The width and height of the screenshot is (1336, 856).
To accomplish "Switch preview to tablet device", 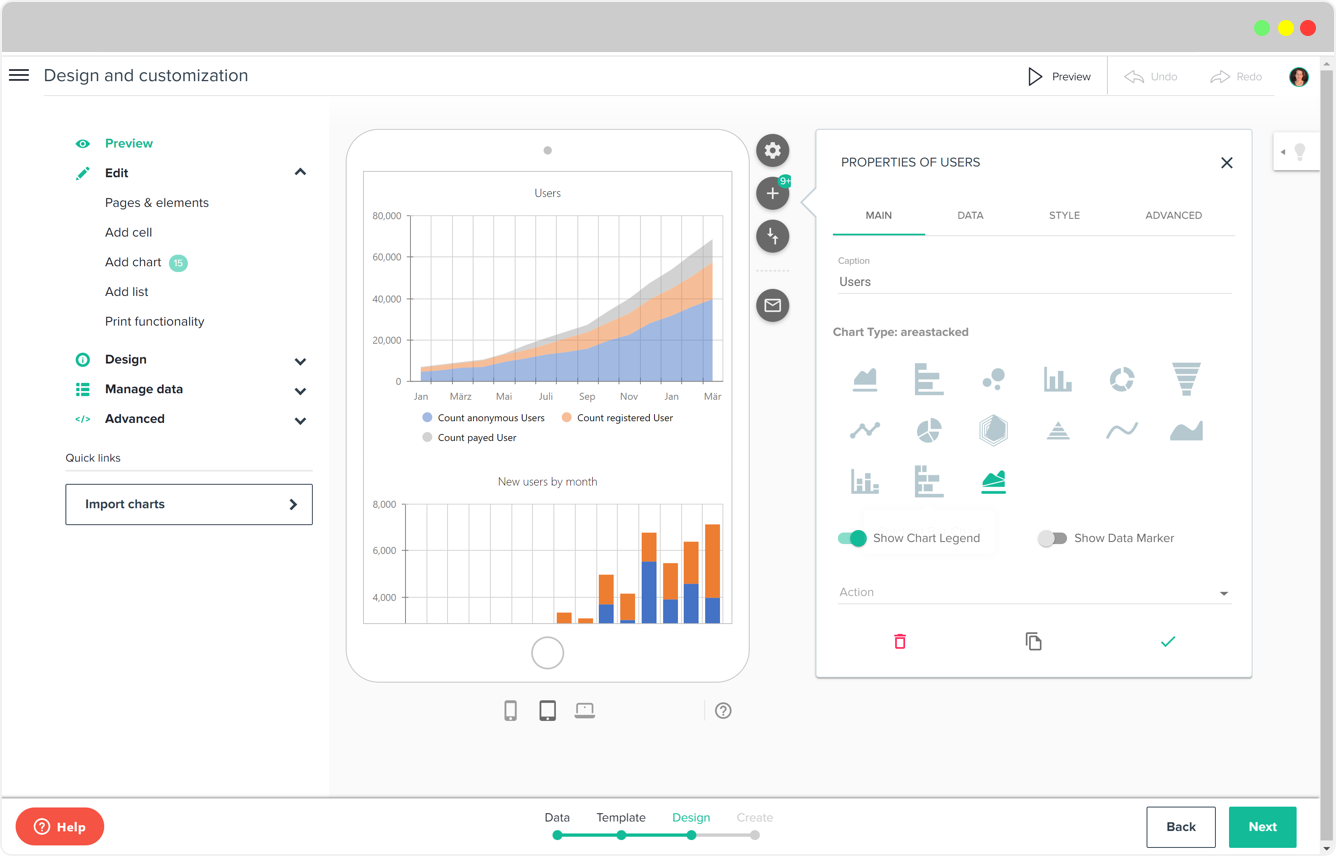I will 548,711.
